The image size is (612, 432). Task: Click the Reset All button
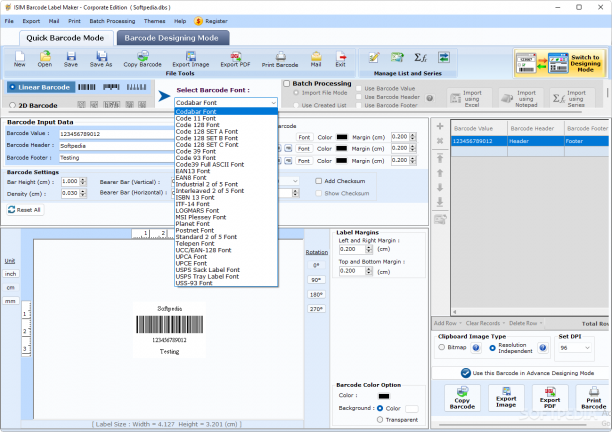click(25, 210)
